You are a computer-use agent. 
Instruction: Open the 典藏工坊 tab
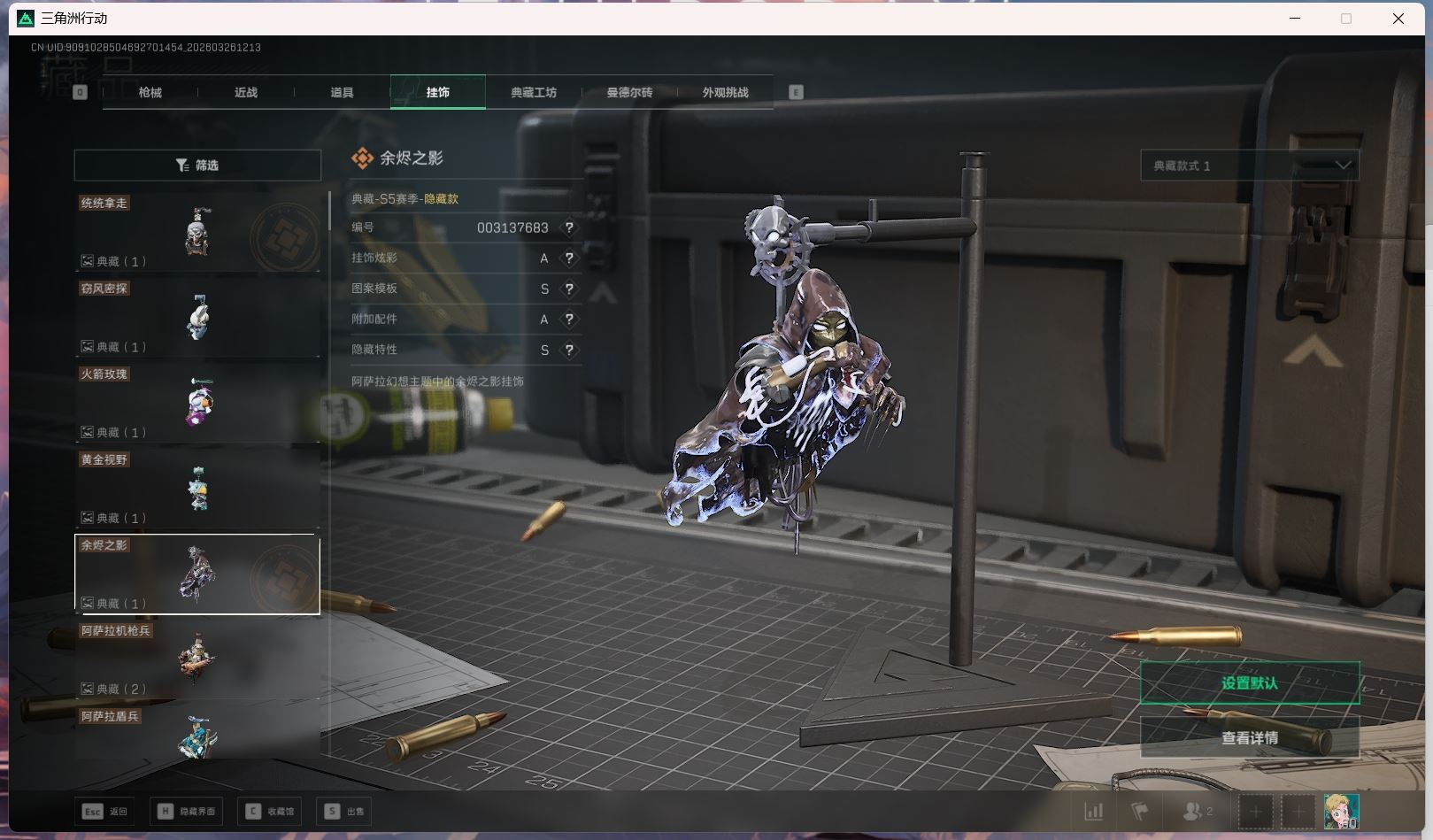point(533,92)
